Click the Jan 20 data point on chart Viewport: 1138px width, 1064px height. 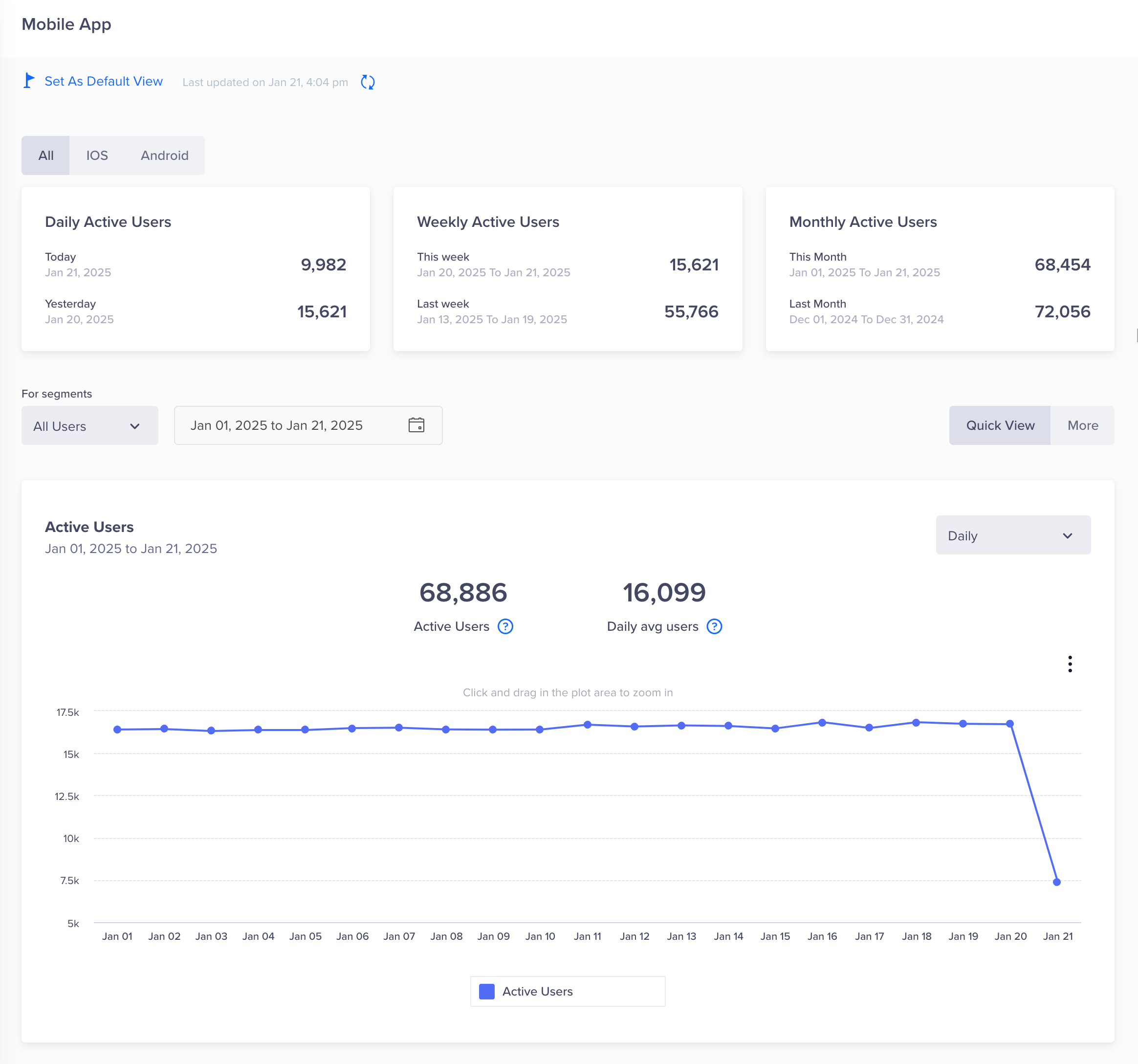(1010, 724)
